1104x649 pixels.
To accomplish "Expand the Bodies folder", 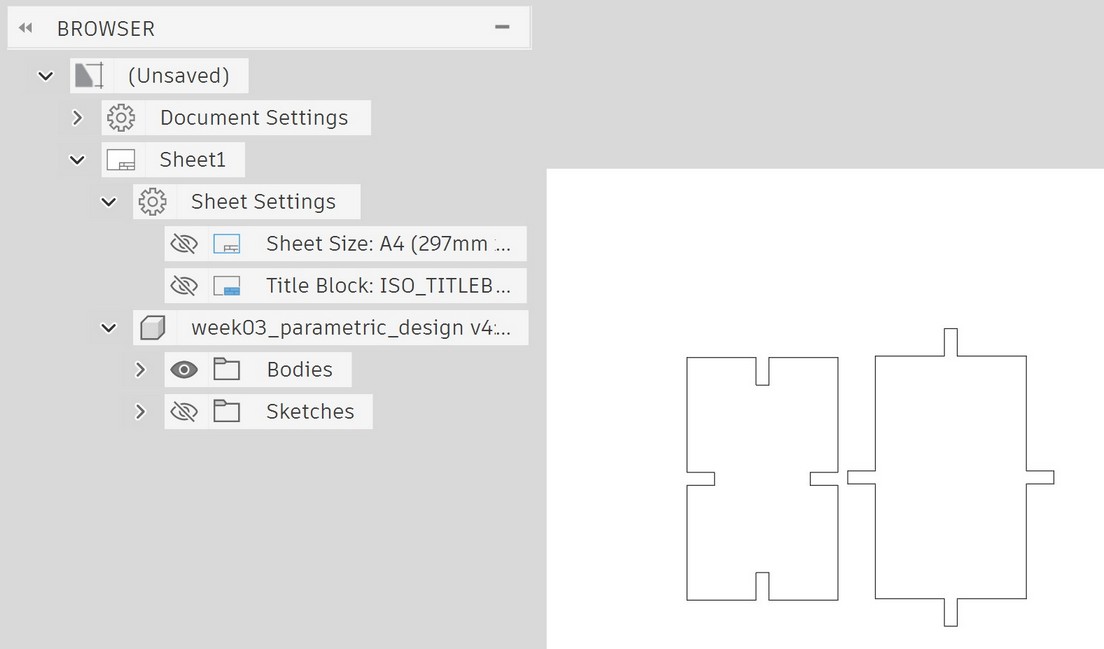I will pyautogui.click(x=141, y=370).
